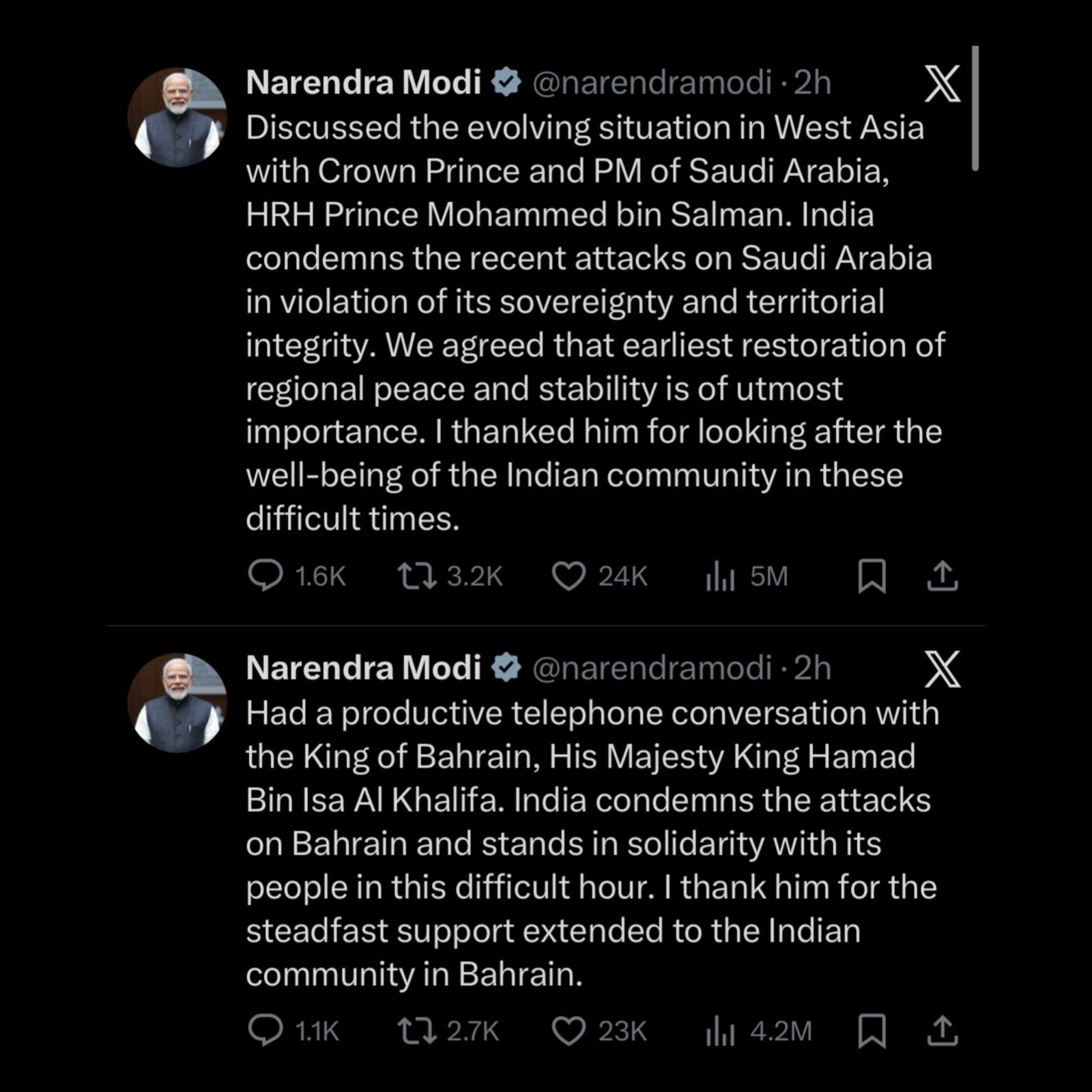Open profile picture on the Bahrain tweet
This screenshot has width=1092, height=1092.
[x=177, y=702]
